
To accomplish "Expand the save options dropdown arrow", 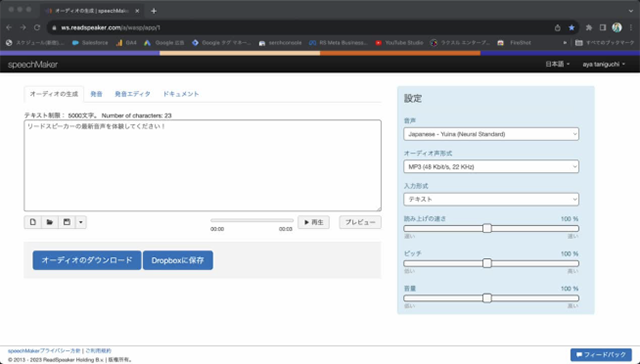I will 81,222.
